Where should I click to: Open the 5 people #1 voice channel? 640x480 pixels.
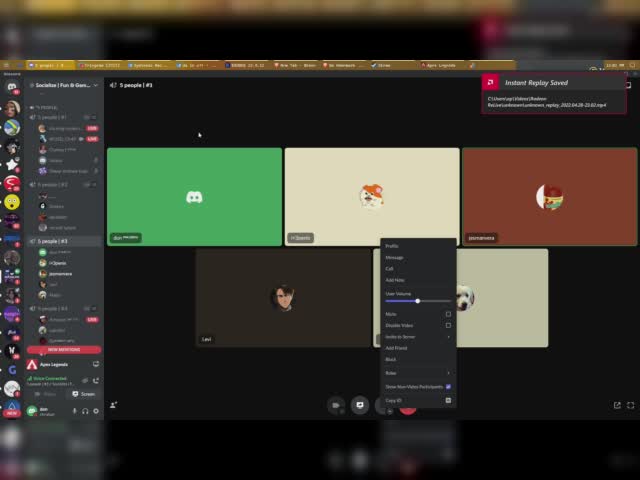pyautogui.click(x=64, y=117)
